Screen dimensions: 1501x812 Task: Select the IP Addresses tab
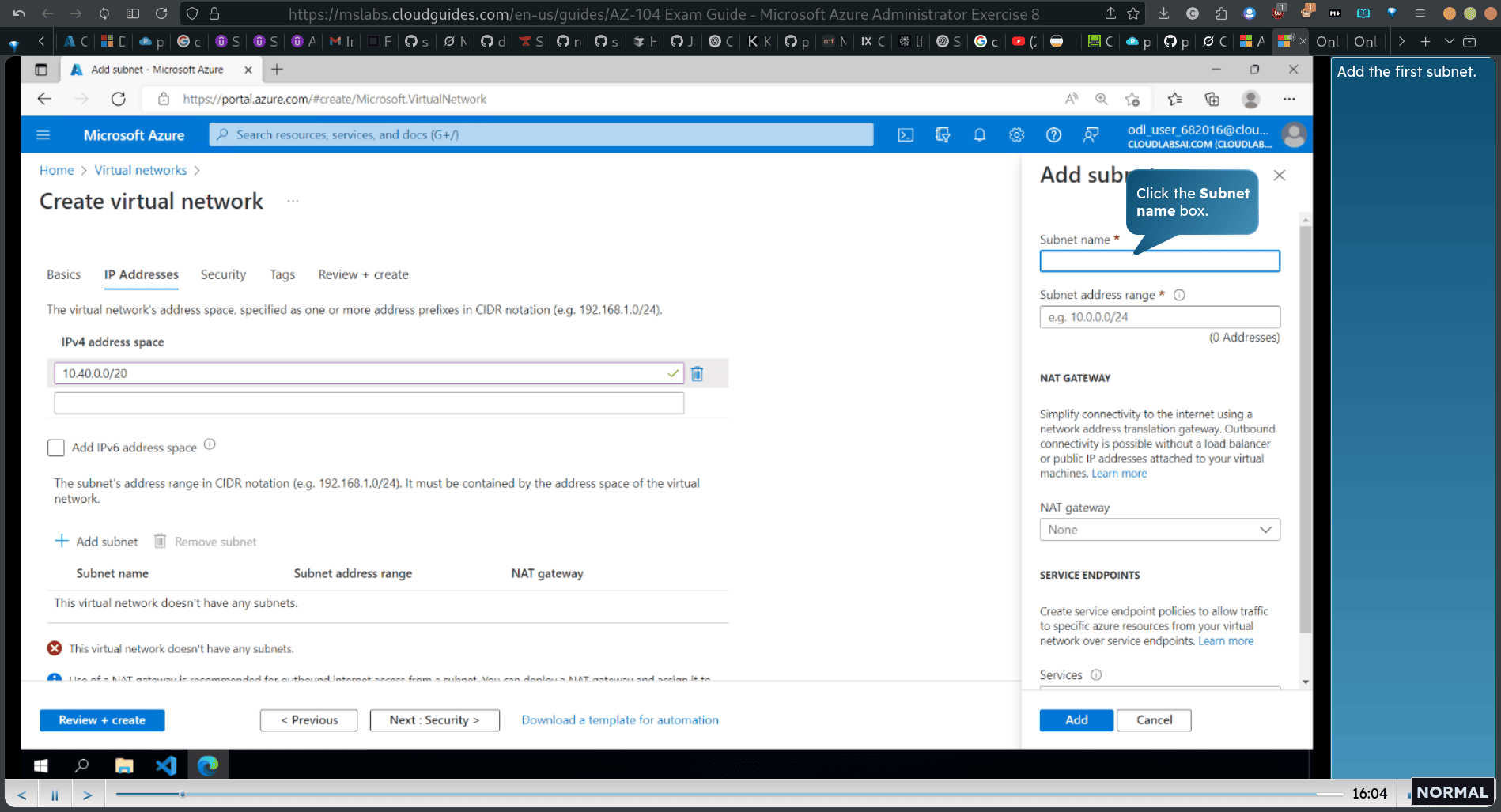(142, 274)
